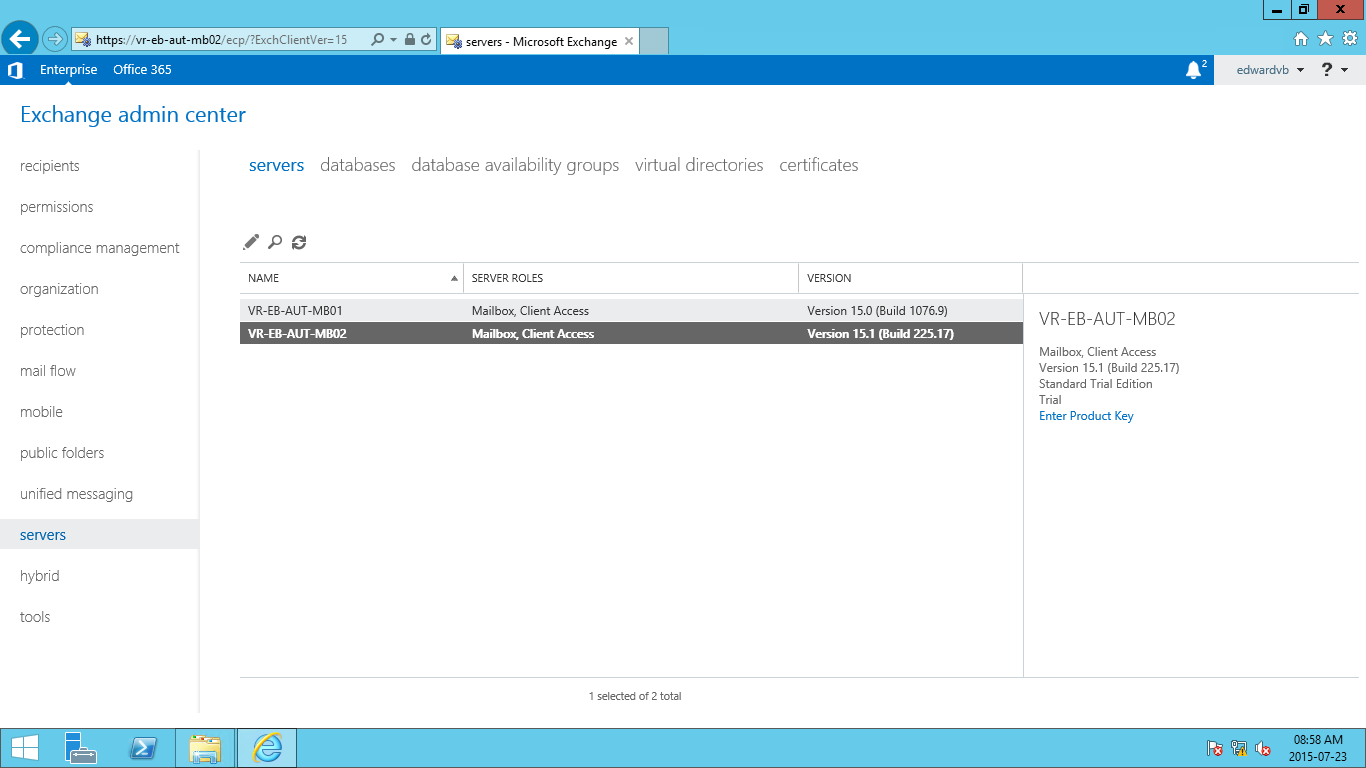Click the browser forward arrow button
Image resolution: width=1366 pixels, height=768 pixels.
pos(54,39)
